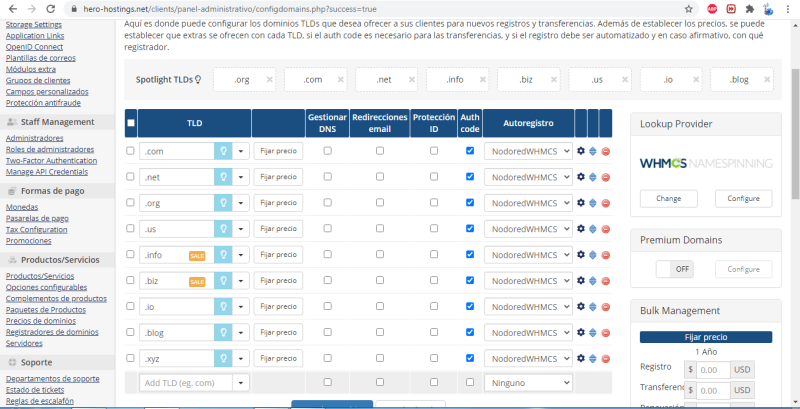Open the browser extensions puzzle icon
Screen dimensions: 800x409
pyautogui.click(x=749, y=9)
